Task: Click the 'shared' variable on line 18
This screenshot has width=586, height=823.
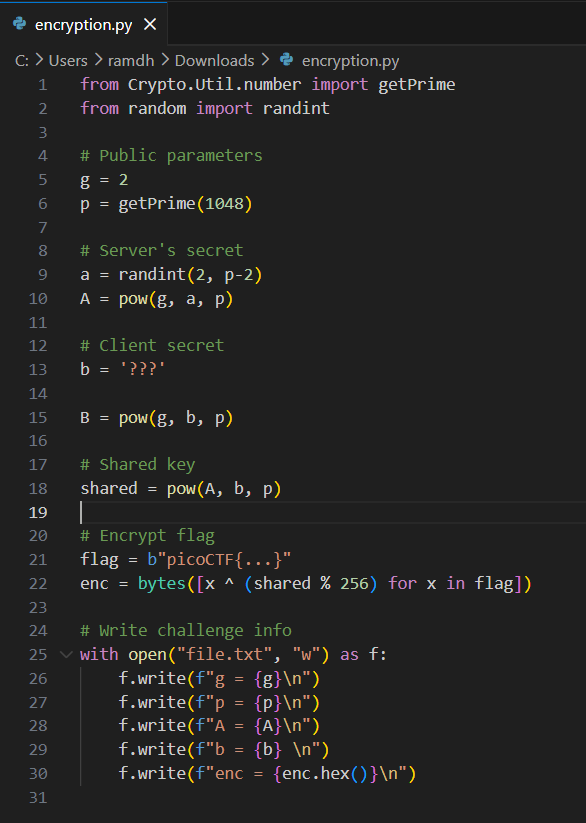Action: 109,489
